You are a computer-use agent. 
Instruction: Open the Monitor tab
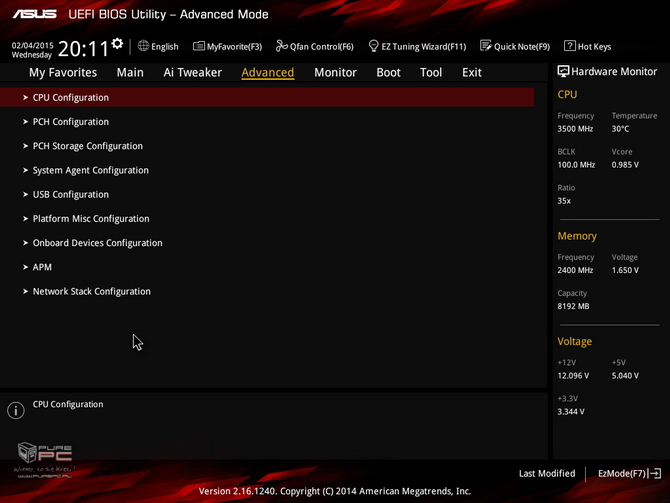335,72
